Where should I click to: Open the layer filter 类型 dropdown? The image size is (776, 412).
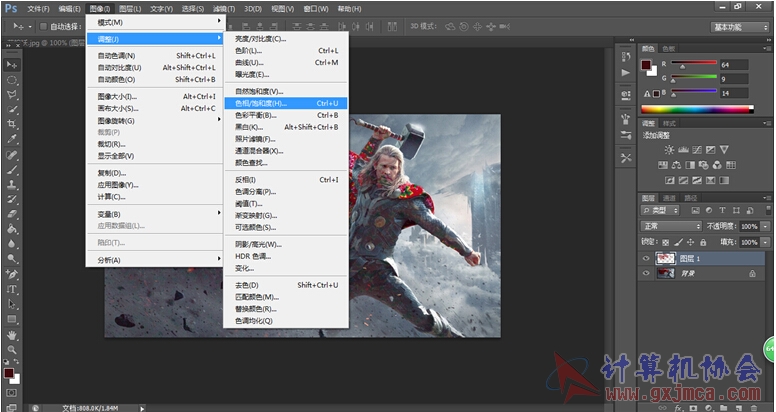click(660, 210)
